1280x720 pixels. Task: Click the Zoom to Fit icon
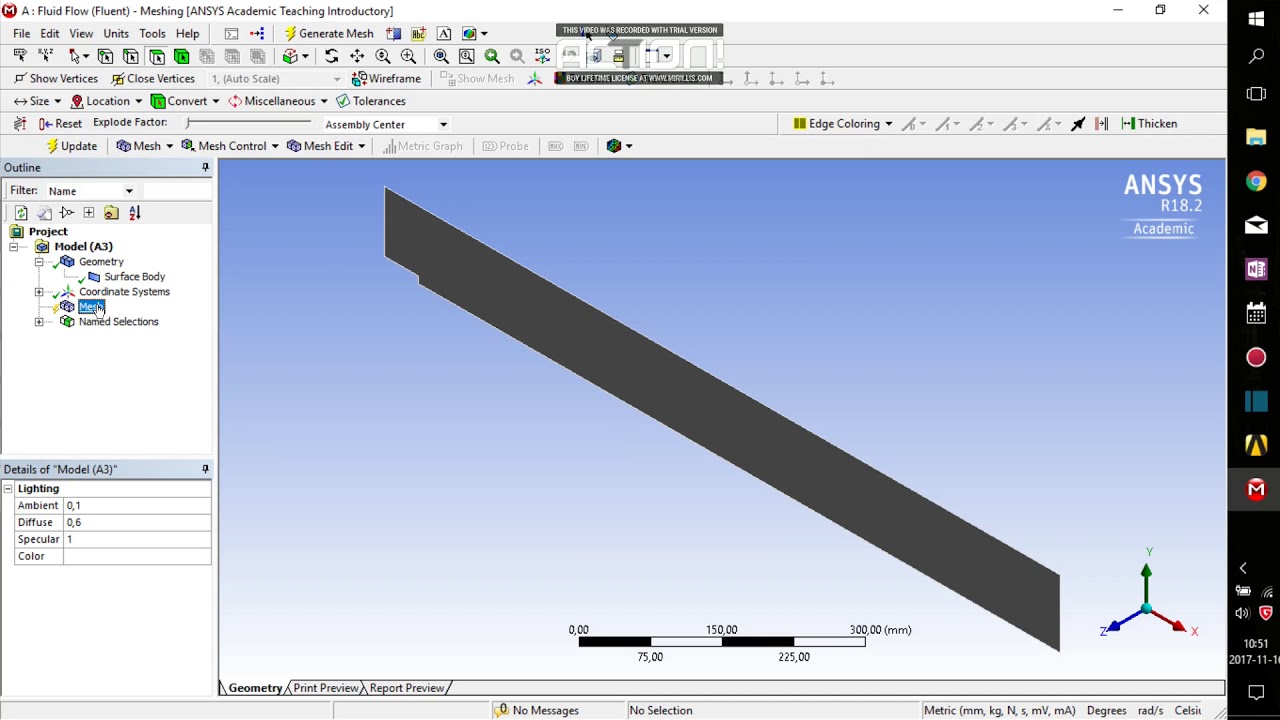coord(441,56)
